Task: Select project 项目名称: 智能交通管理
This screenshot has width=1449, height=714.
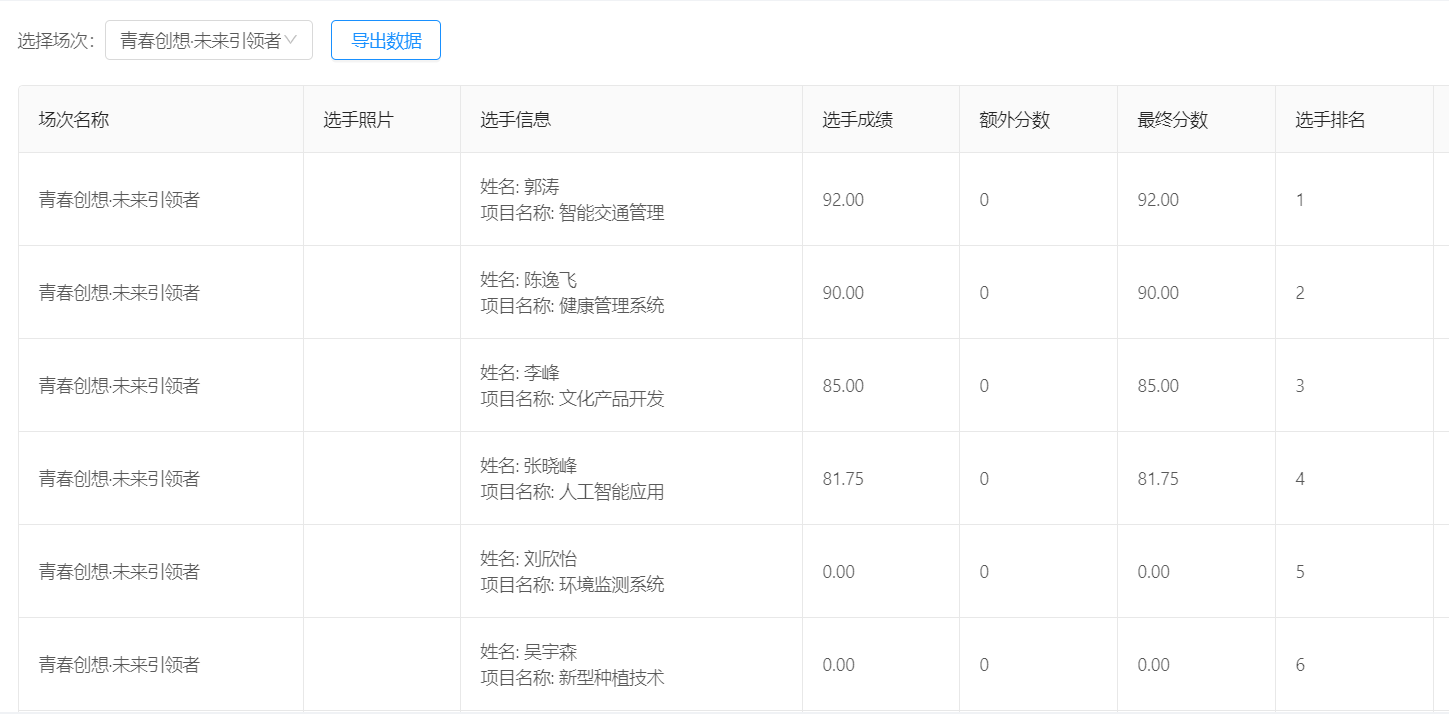Action: [573, 212]
